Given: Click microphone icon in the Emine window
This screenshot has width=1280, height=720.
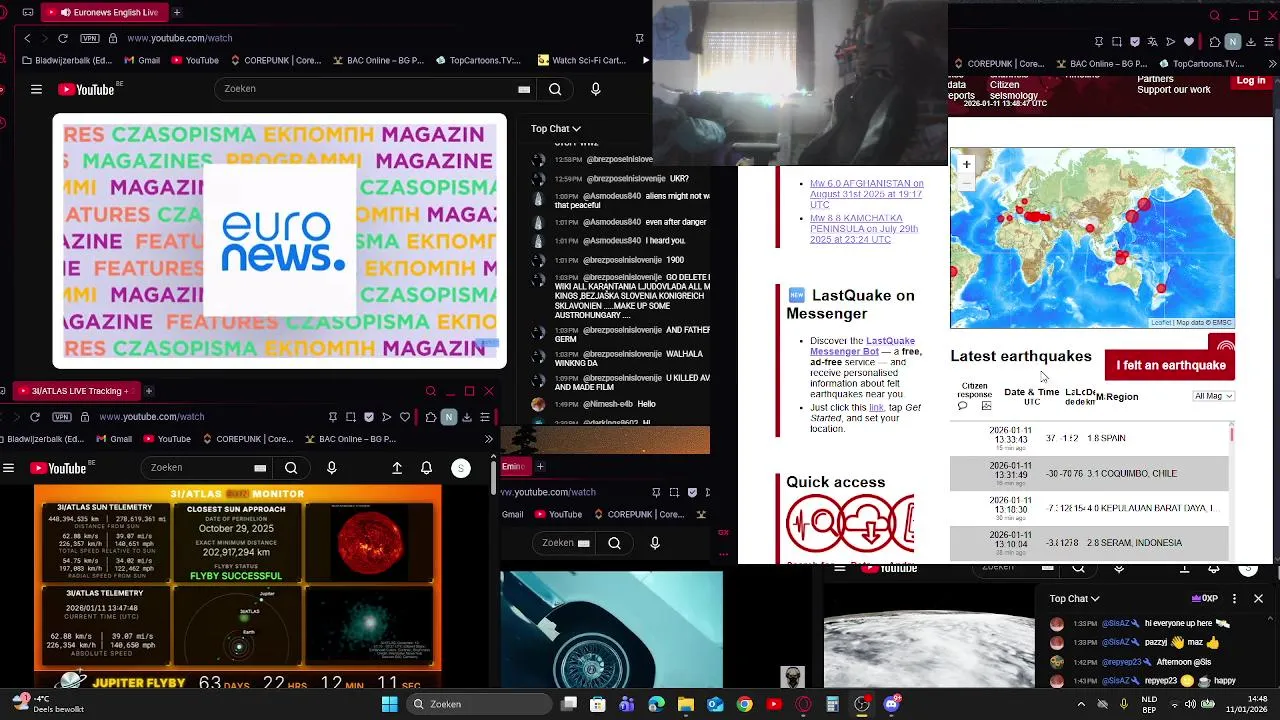Looking at the screenshot, I should (655, 543).
